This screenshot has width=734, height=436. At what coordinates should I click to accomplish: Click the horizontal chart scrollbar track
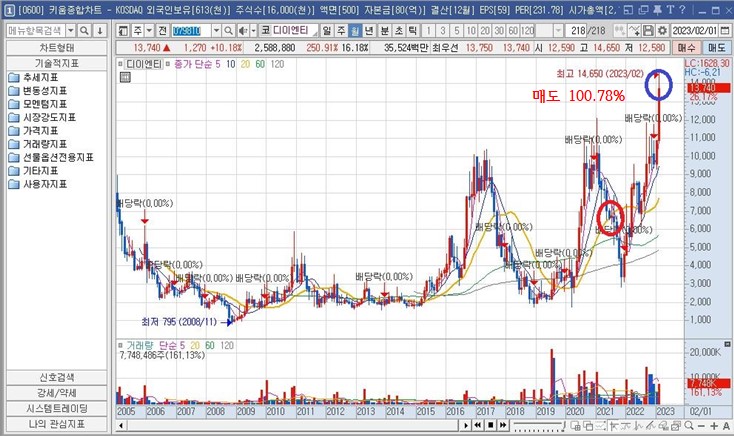[x=293, y=425]
